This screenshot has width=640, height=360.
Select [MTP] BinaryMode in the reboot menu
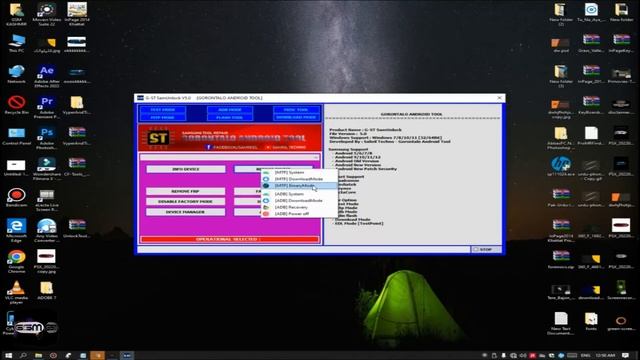pos(299,186)
